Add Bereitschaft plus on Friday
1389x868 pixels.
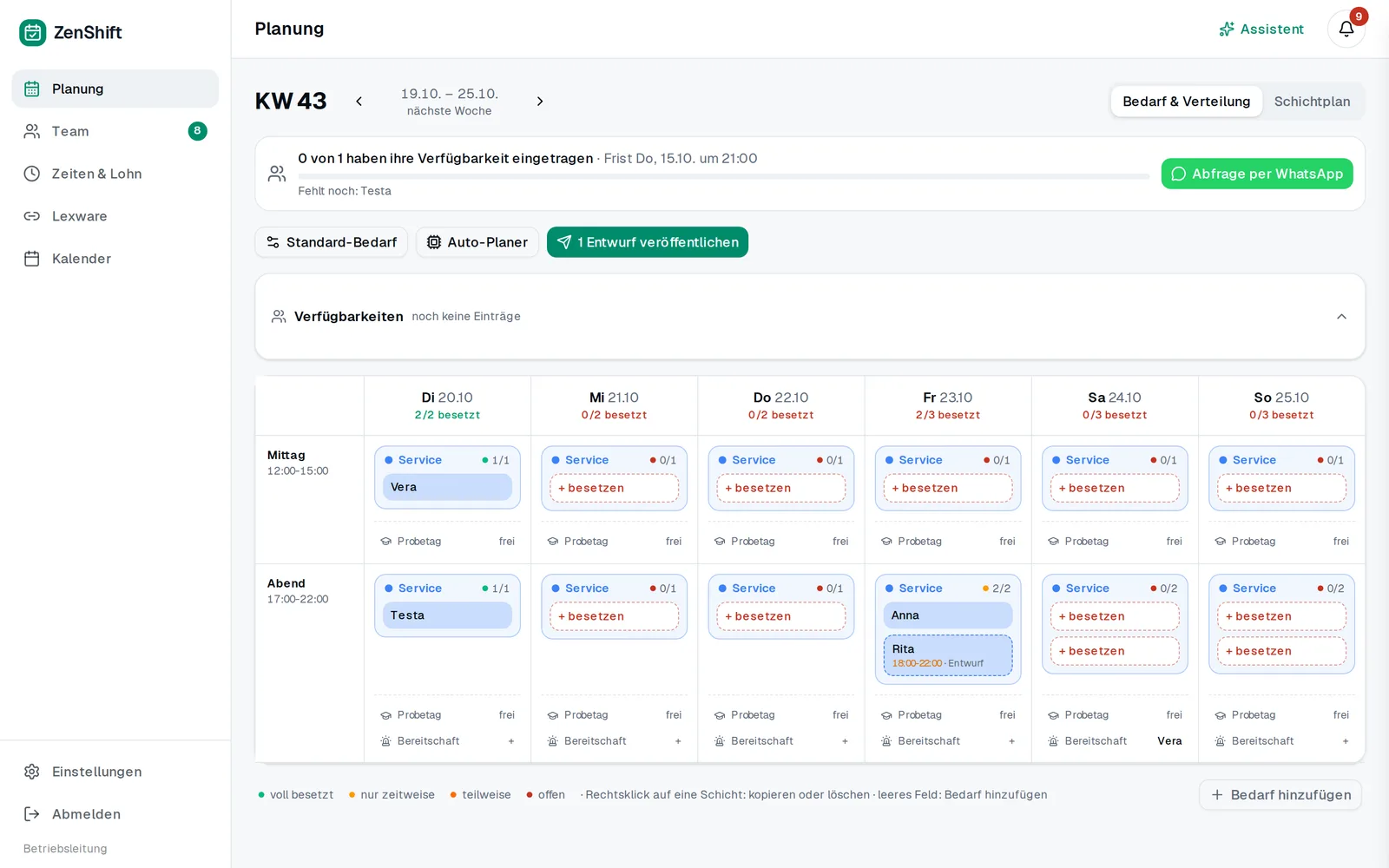(1012, 741)
